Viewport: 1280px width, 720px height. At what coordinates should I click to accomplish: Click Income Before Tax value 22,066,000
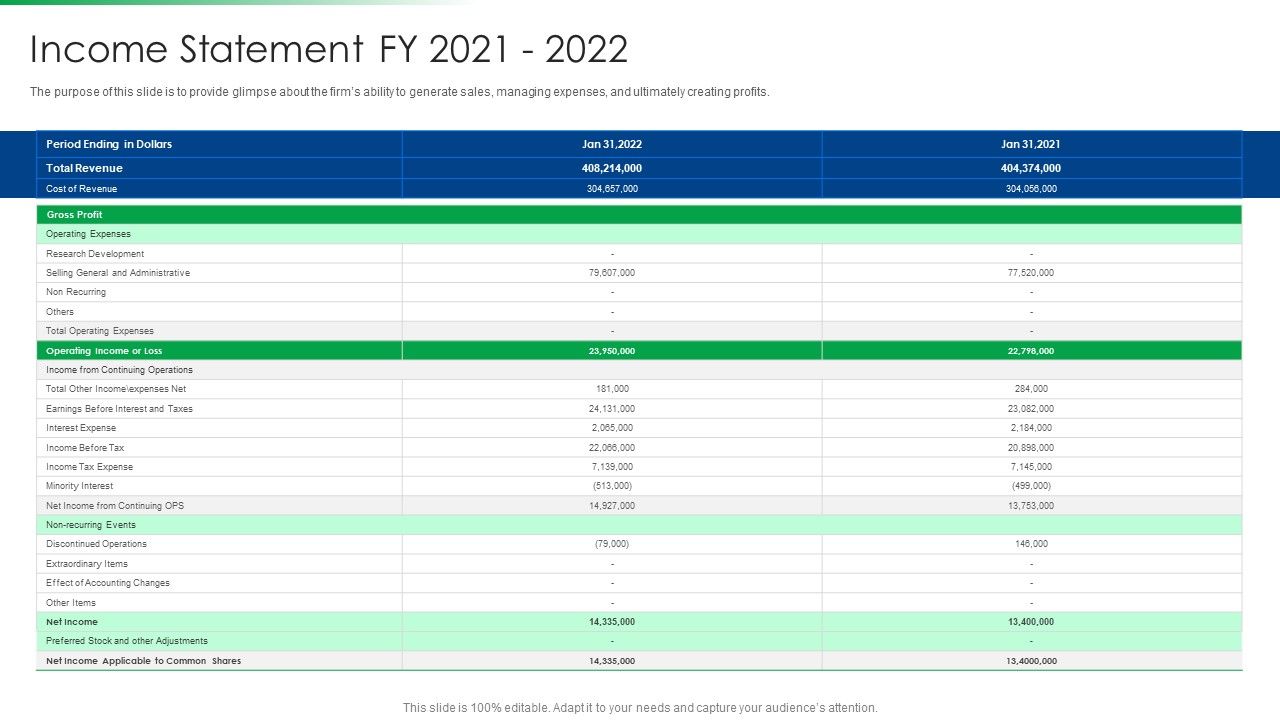[612, 448]
